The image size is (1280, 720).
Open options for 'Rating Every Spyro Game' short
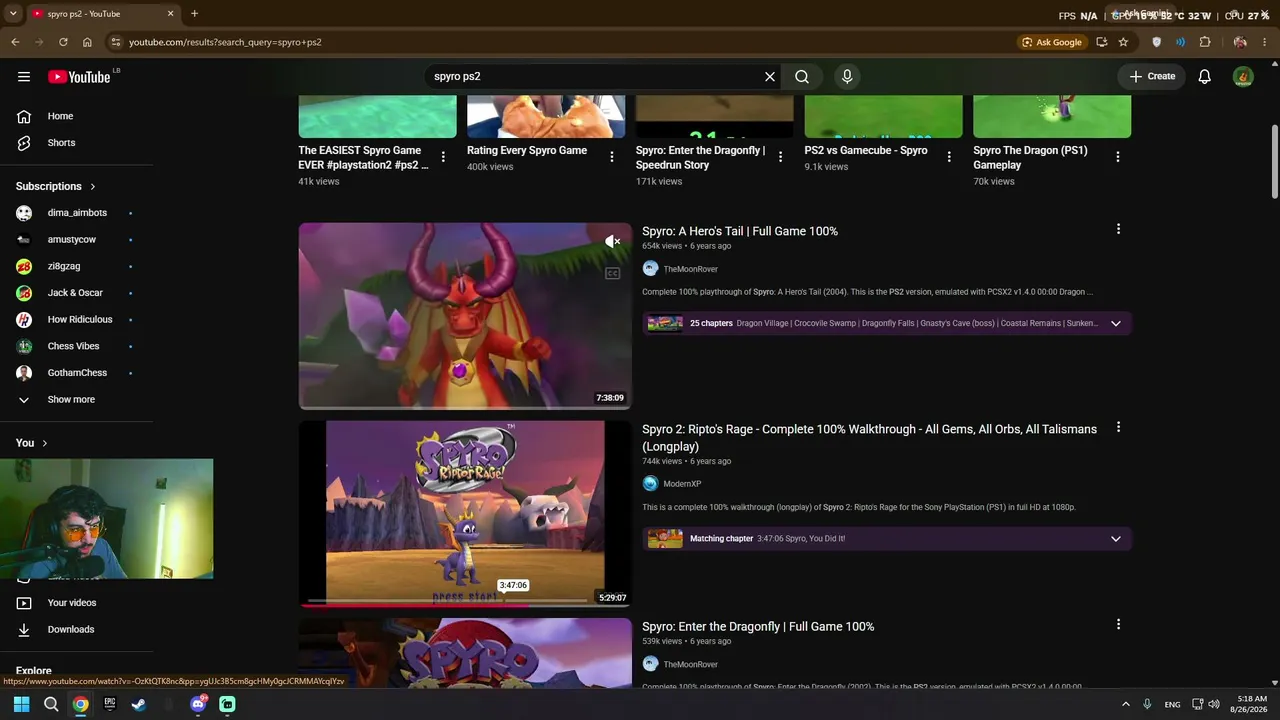point(612,157)
